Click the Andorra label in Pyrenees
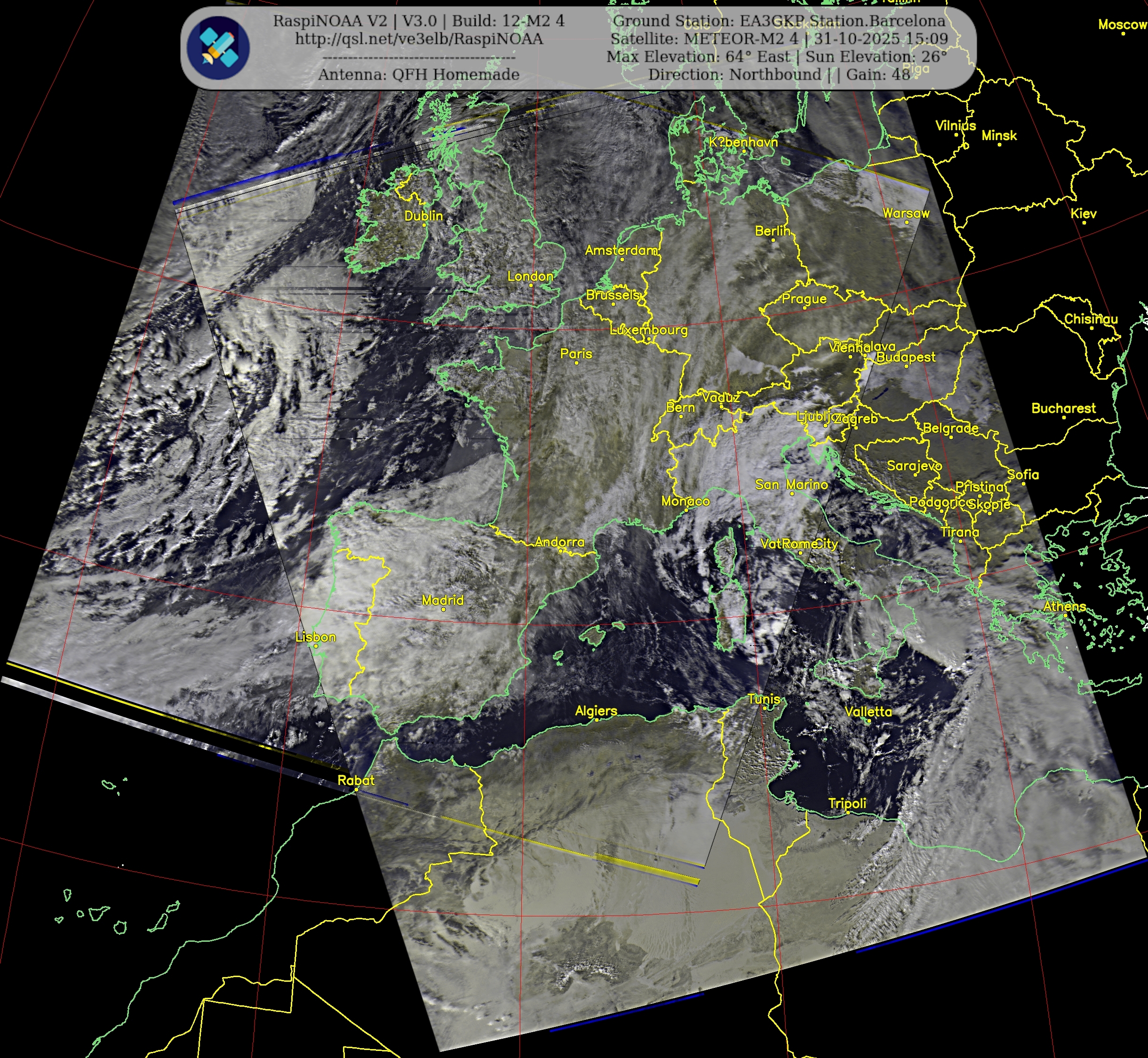The height and width of the screenshot is (1058, 1148). click(x=559, y=541)
